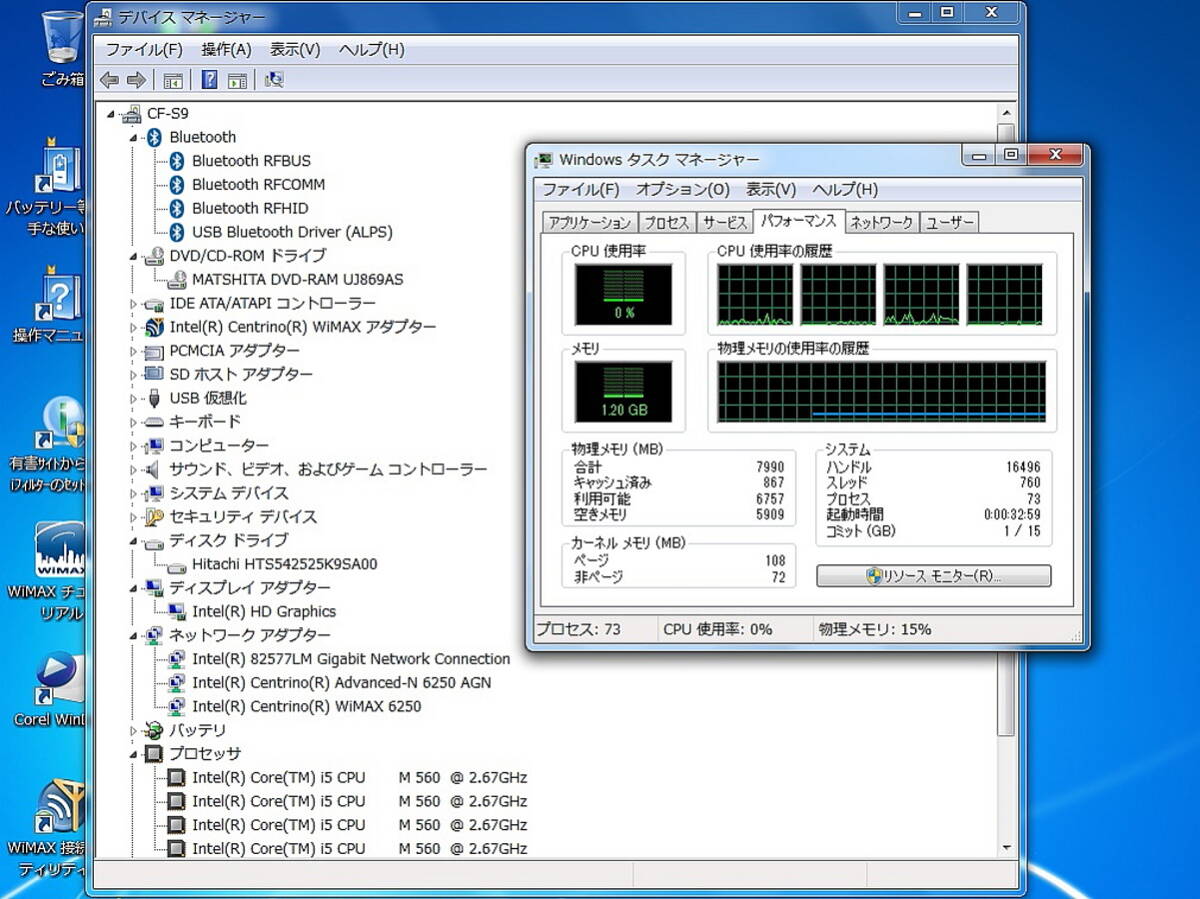This screenshot has width=1200, height=899.
Task: Toggle the action pane toolbar icon
Action: pyautogui.click(x=237, y=80)
